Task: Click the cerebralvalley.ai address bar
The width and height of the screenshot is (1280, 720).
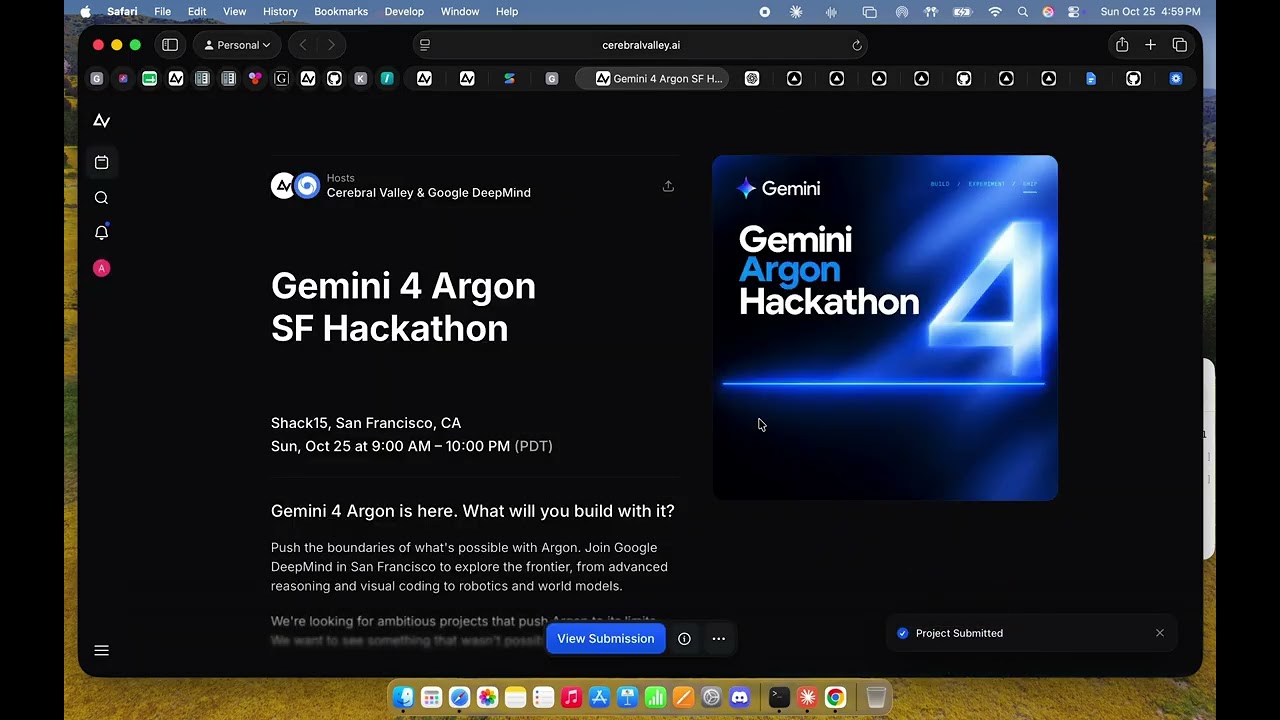Action: pyautogui.click(x=641, y=45)
